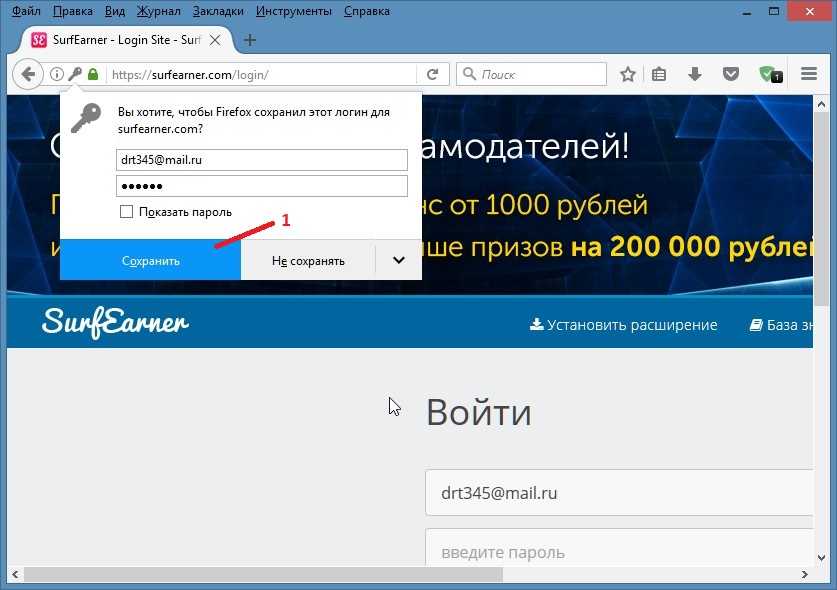Click the Pocket icon in toolbar
Screen dimensions: 837x590
click(x=730, y=74)
